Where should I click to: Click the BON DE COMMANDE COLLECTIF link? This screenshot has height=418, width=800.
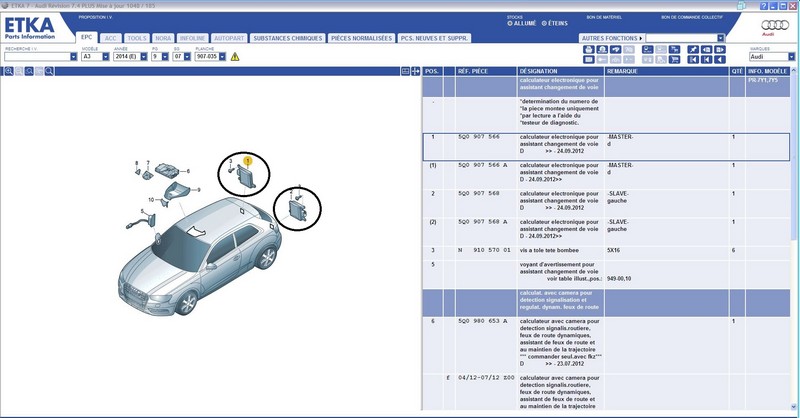698,17
